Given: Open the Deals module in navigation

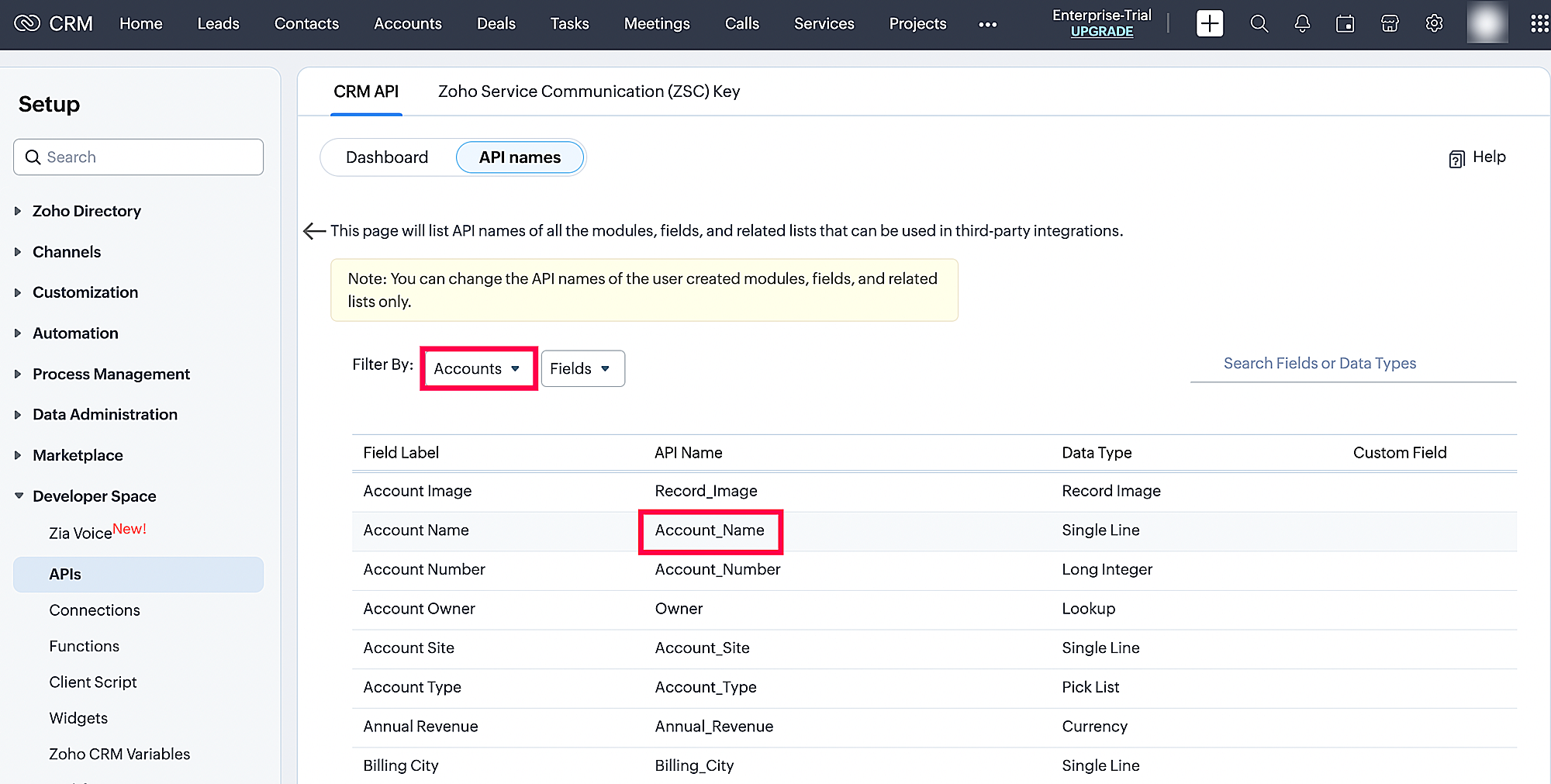Looking at the screenshot, I should (x=496, y=24).
